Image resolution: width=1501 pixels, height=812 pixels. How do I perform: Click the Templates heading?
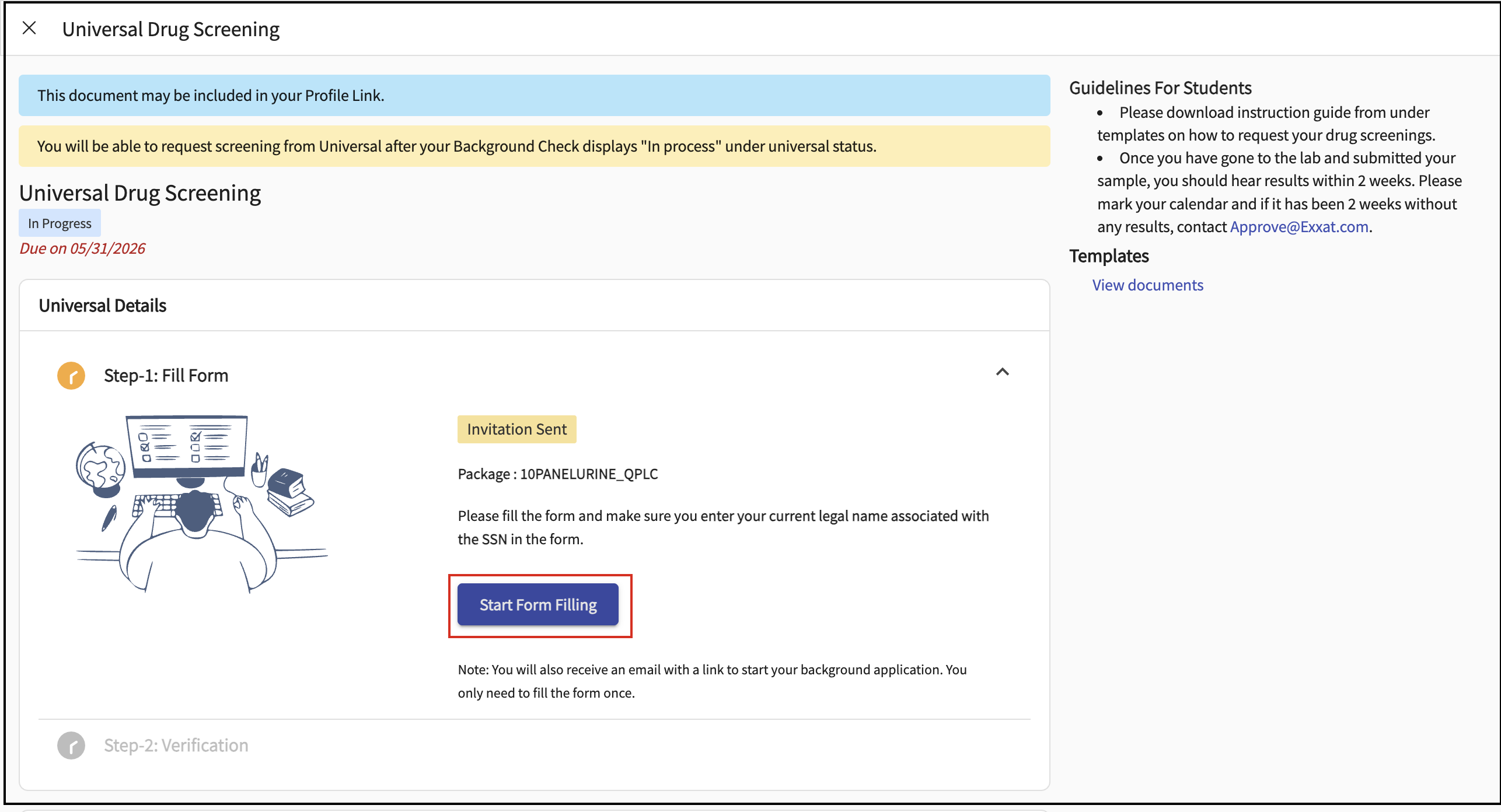tap(1109, 256)
